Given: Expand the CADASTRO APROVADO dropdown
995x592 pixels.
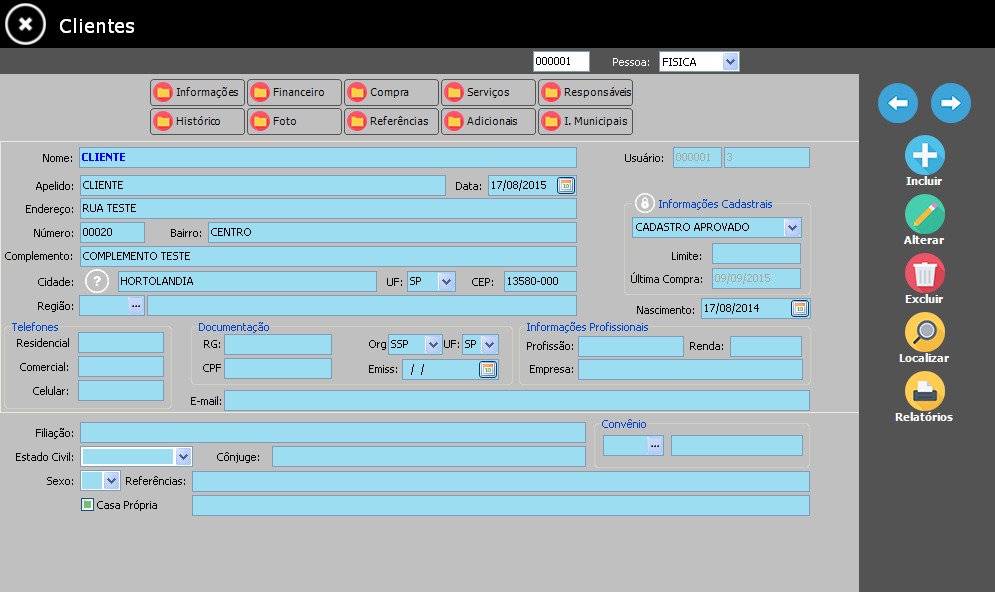Looking at the screenshot, I should click(792, 227).
